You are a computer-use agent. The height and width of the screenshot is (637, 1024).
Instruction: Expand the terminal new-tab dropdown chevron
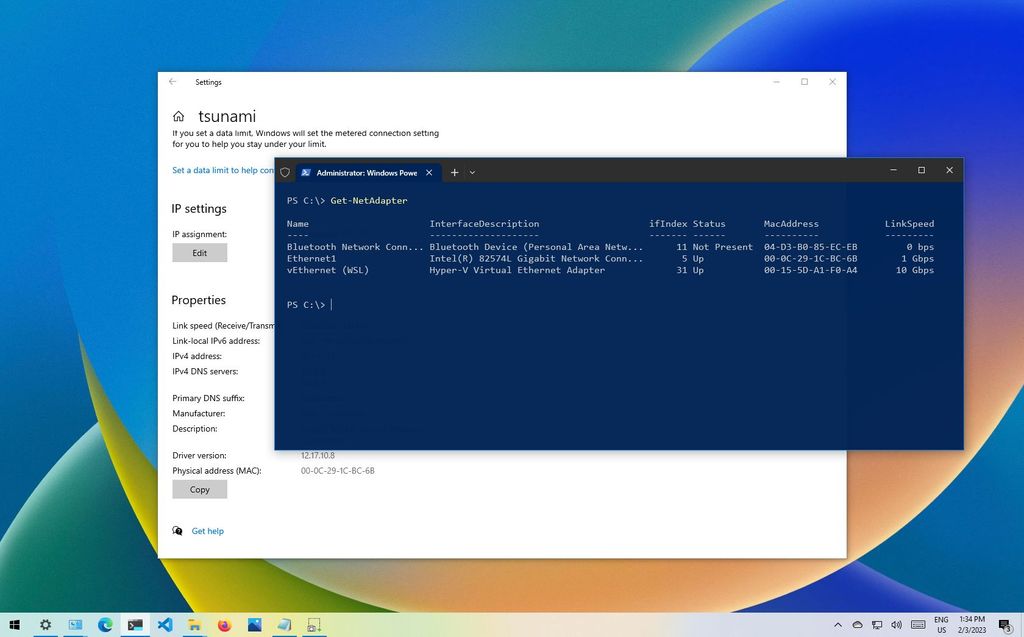tap(472, 172)
